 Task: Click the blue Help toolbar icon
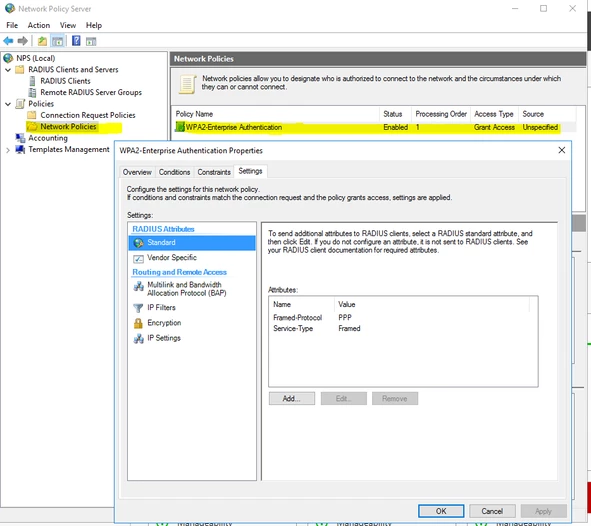point(76,41)
